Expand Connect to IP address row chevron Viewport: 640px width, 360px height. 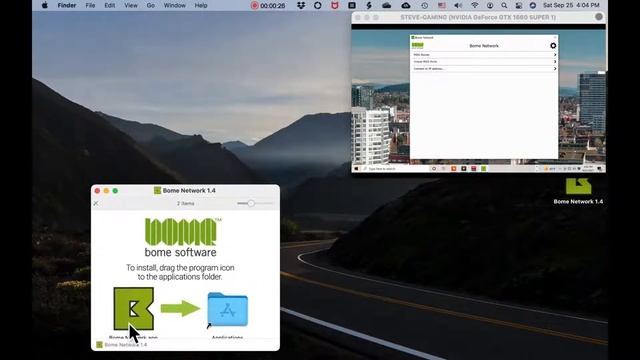(555, 69)
